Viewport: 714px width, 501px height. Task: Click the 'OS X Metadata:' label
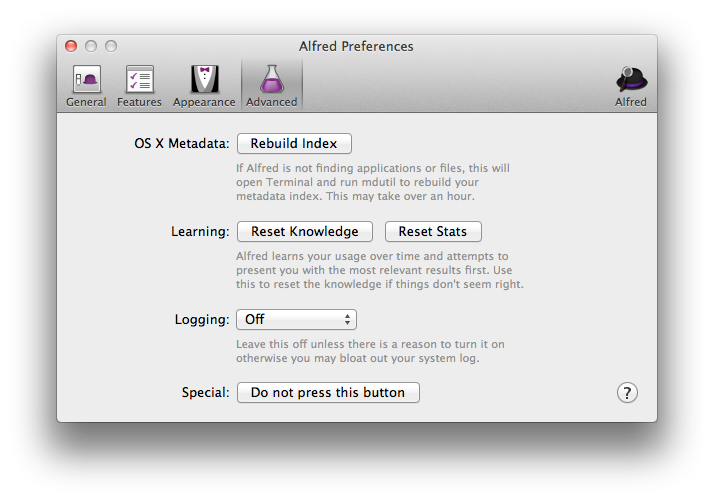[182, 143]
